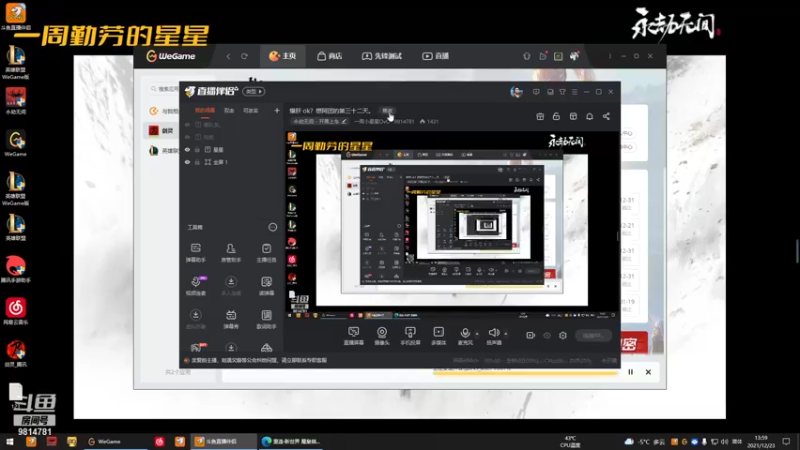Add a mobile screen-cast source
The width and height of the screenshot is (800, 450).
pos(410,336)
